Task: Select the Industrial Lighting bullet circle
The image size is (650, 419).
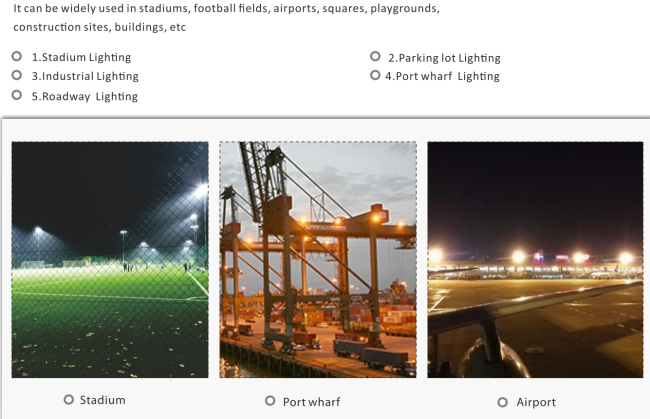Action: coord(17,75)
